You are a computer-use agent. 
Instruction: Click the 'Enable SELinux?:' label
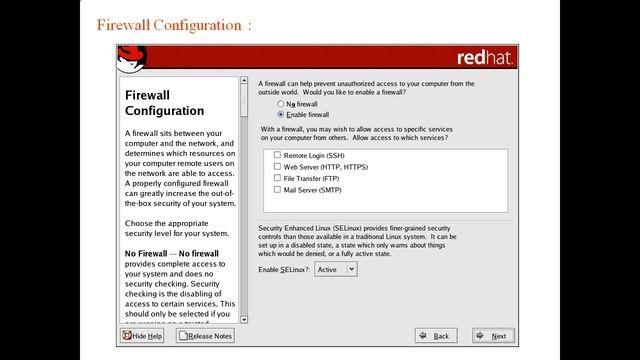point(284,269)
